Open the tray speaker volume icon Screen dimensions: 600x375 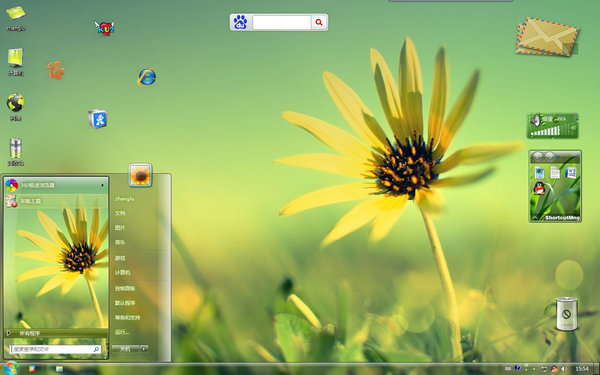coord(564,369)
